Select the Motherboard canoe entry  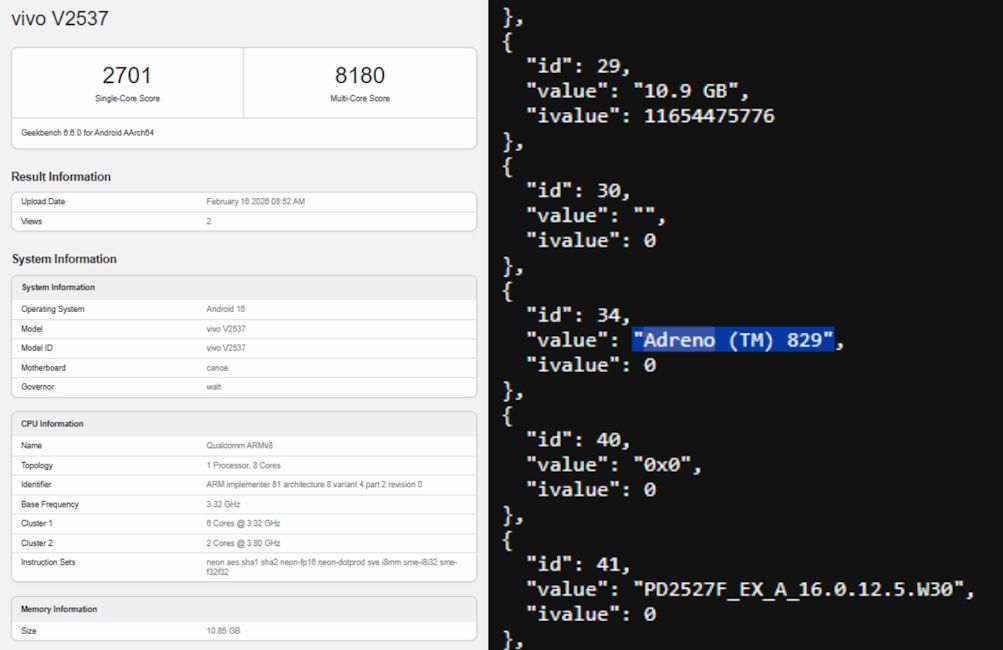213,367
